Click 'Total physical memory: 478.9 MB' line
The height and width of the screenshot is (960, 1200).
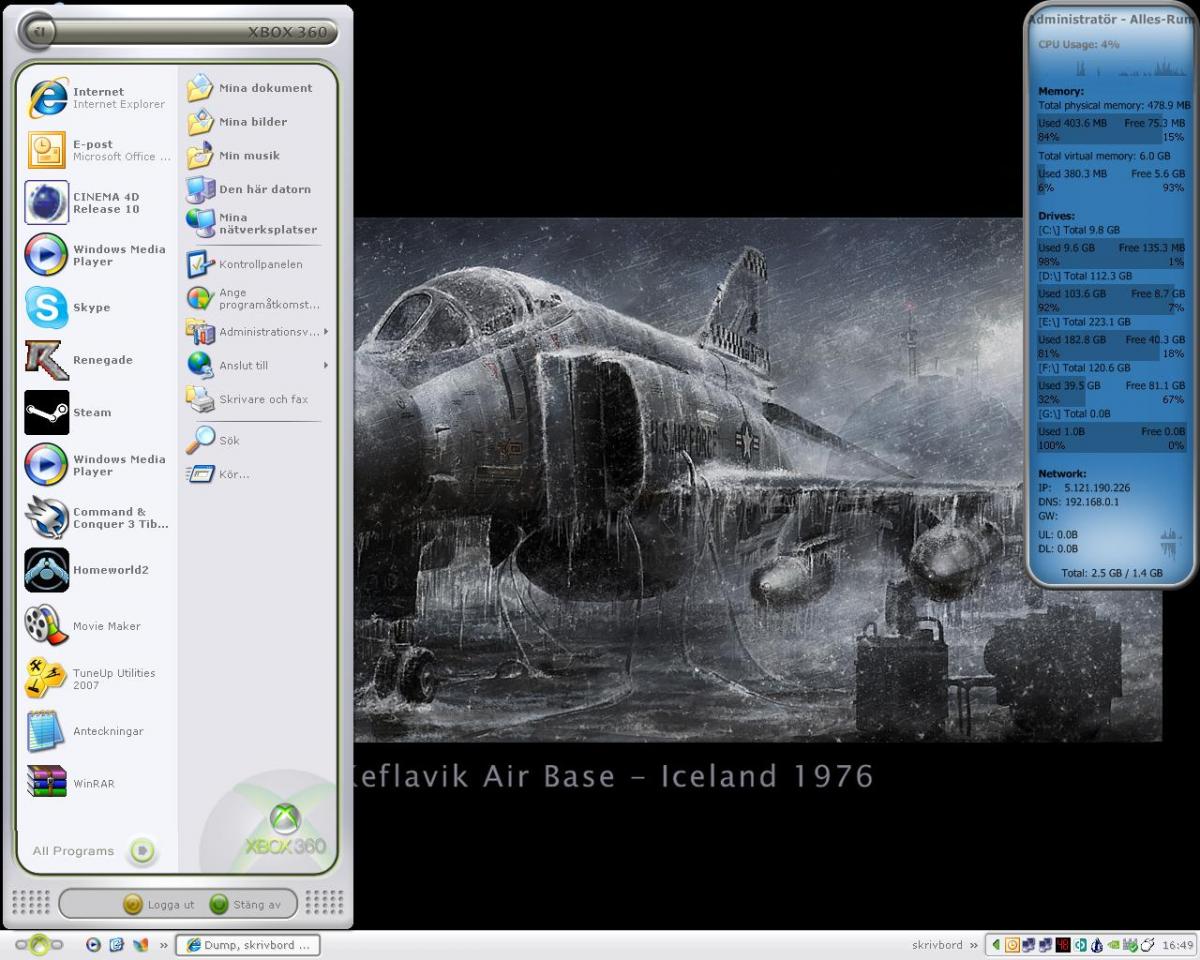pos(1114,105)
